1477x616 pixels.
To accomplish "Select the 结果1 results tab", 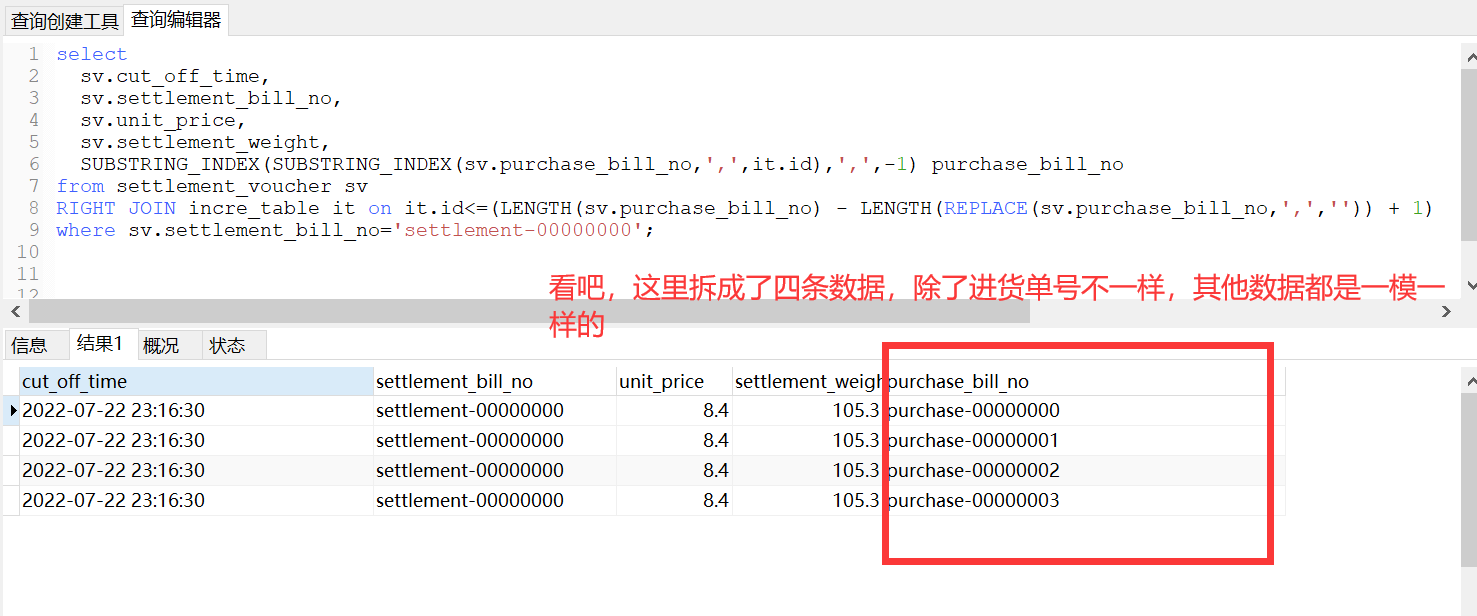I will tap(101, 344).
